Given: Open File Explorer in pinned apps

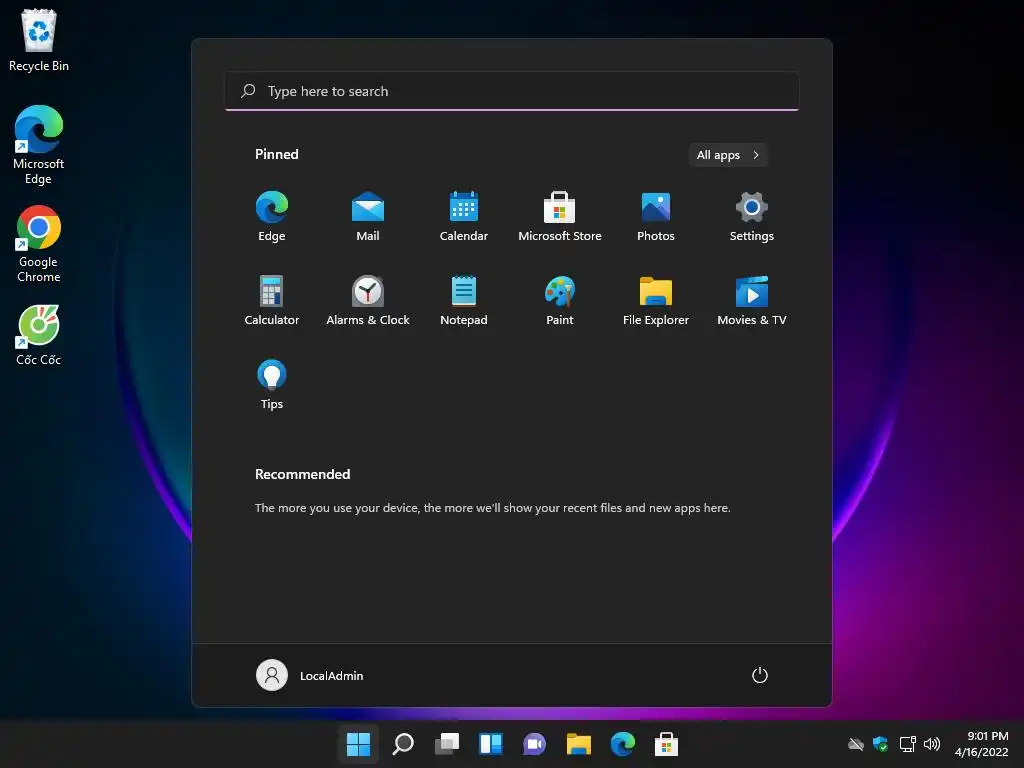Looking at the screenshot, I should pyautogui.click(x=656, y=300).
